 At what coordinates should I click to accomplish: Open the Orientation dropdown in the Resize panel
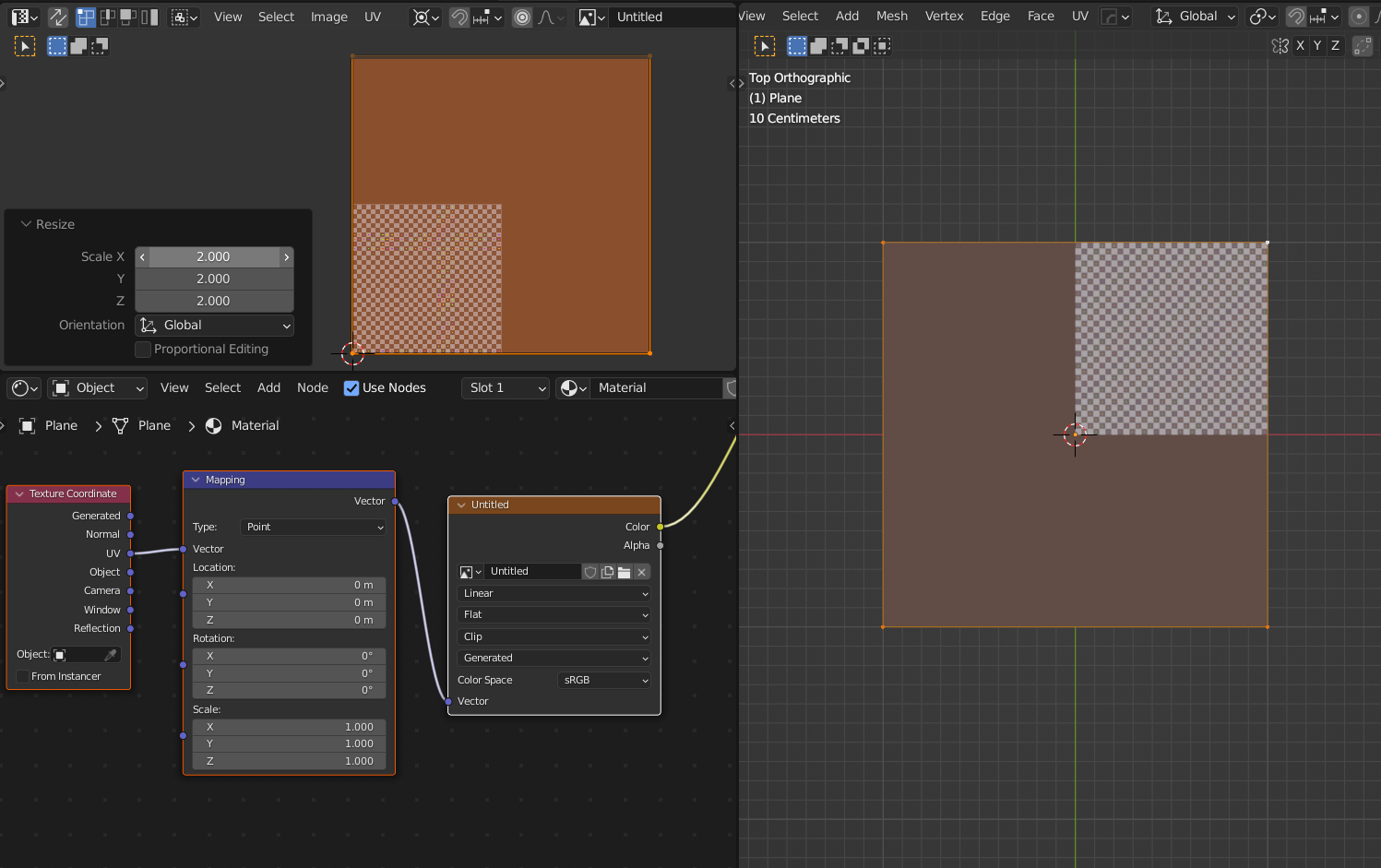(x=214, y=325)
